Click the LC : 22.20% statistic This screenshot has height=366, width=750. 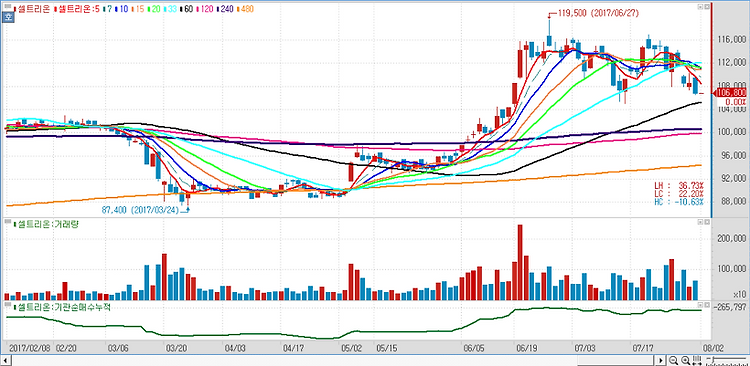(679, 193)
